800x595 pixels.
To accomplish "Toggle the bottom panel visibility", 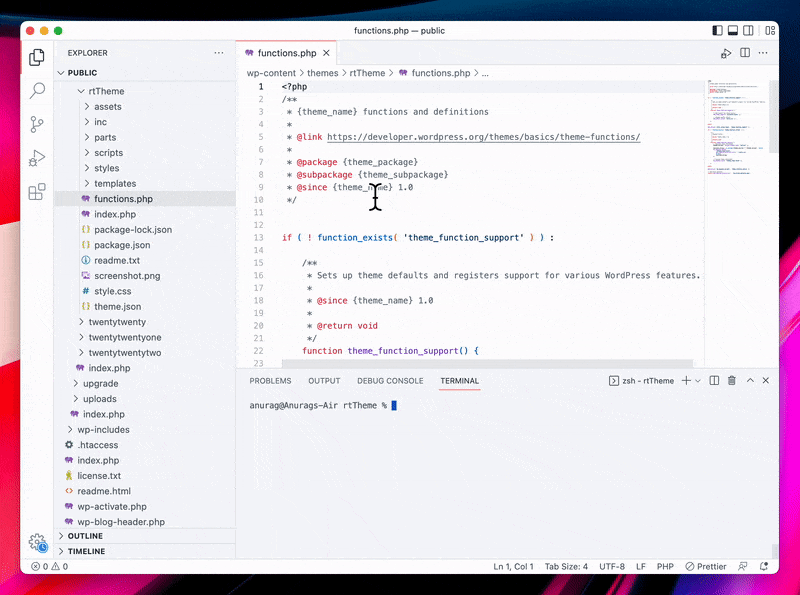I will coord(733,31).
